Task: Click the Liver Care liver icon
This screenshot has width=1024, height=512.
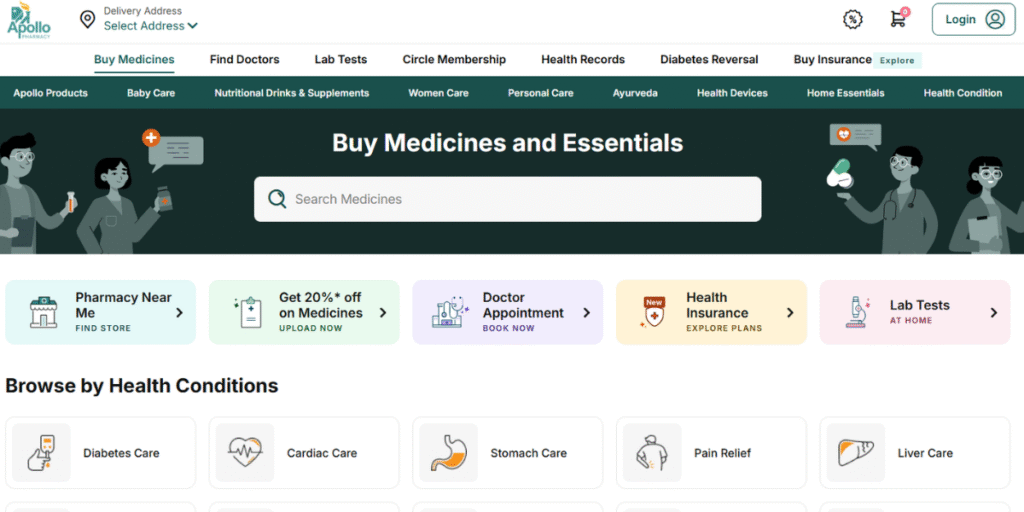Action: pos(856,453)
